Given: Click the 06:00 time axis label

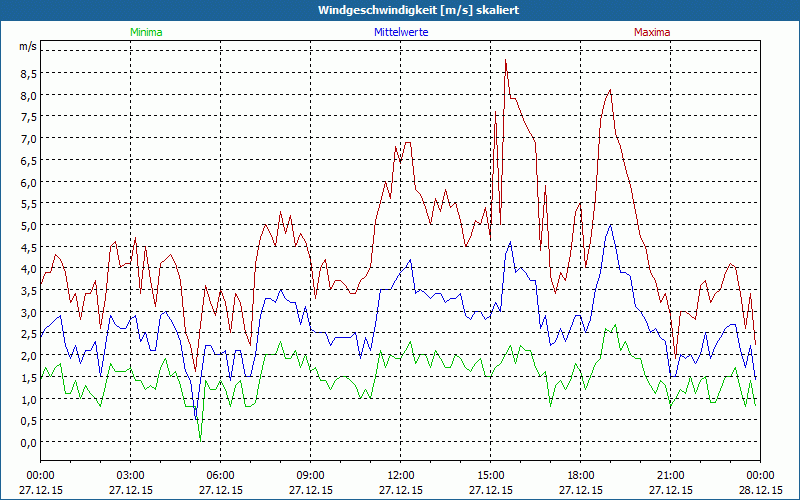Looking at the screenshot, I should point(220,476).
